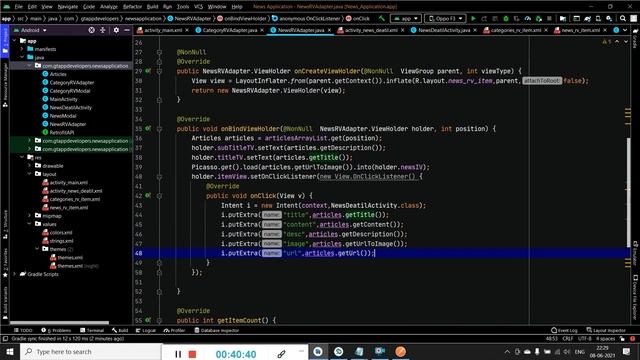
Task: Click override gutter icon on line 35
Action: point(148,129)
